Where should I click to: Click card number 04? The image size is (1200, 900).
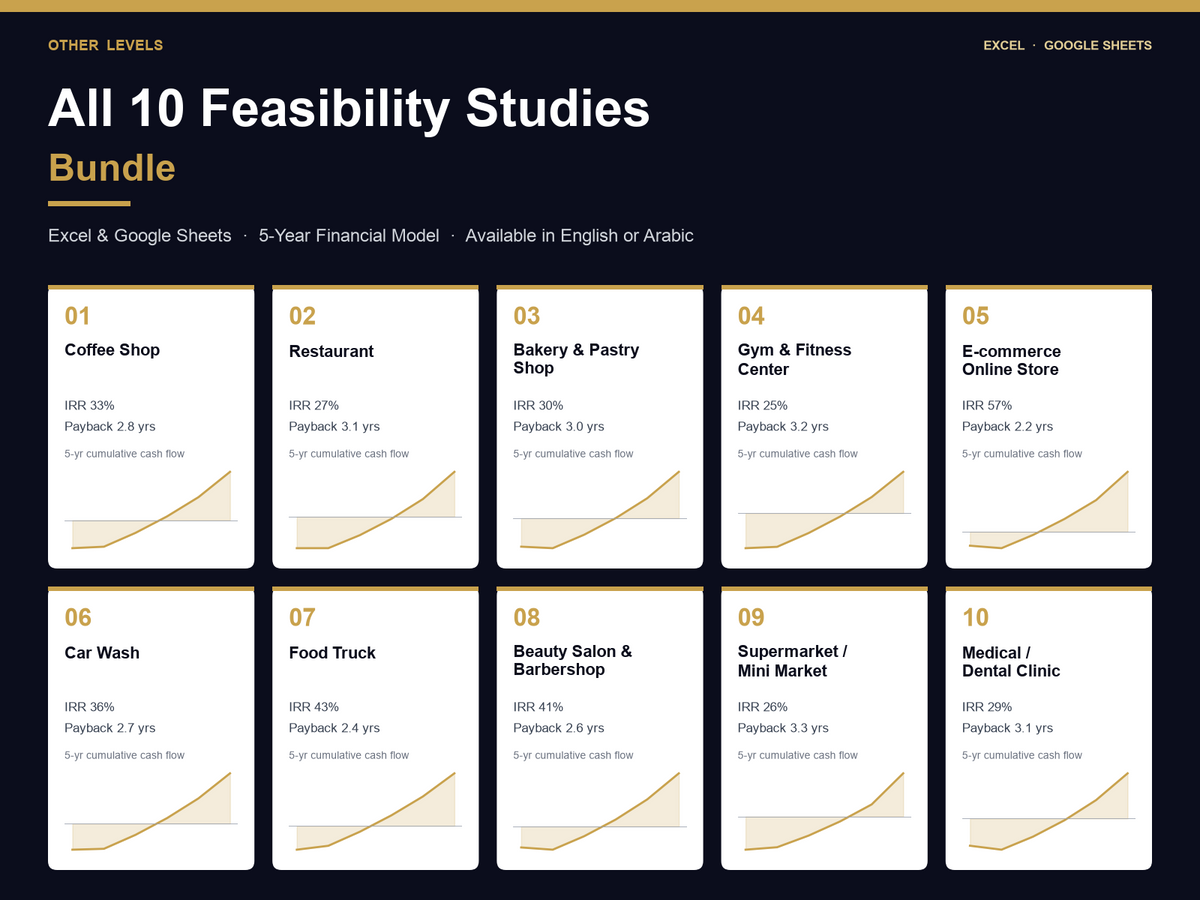coord(751,316)
